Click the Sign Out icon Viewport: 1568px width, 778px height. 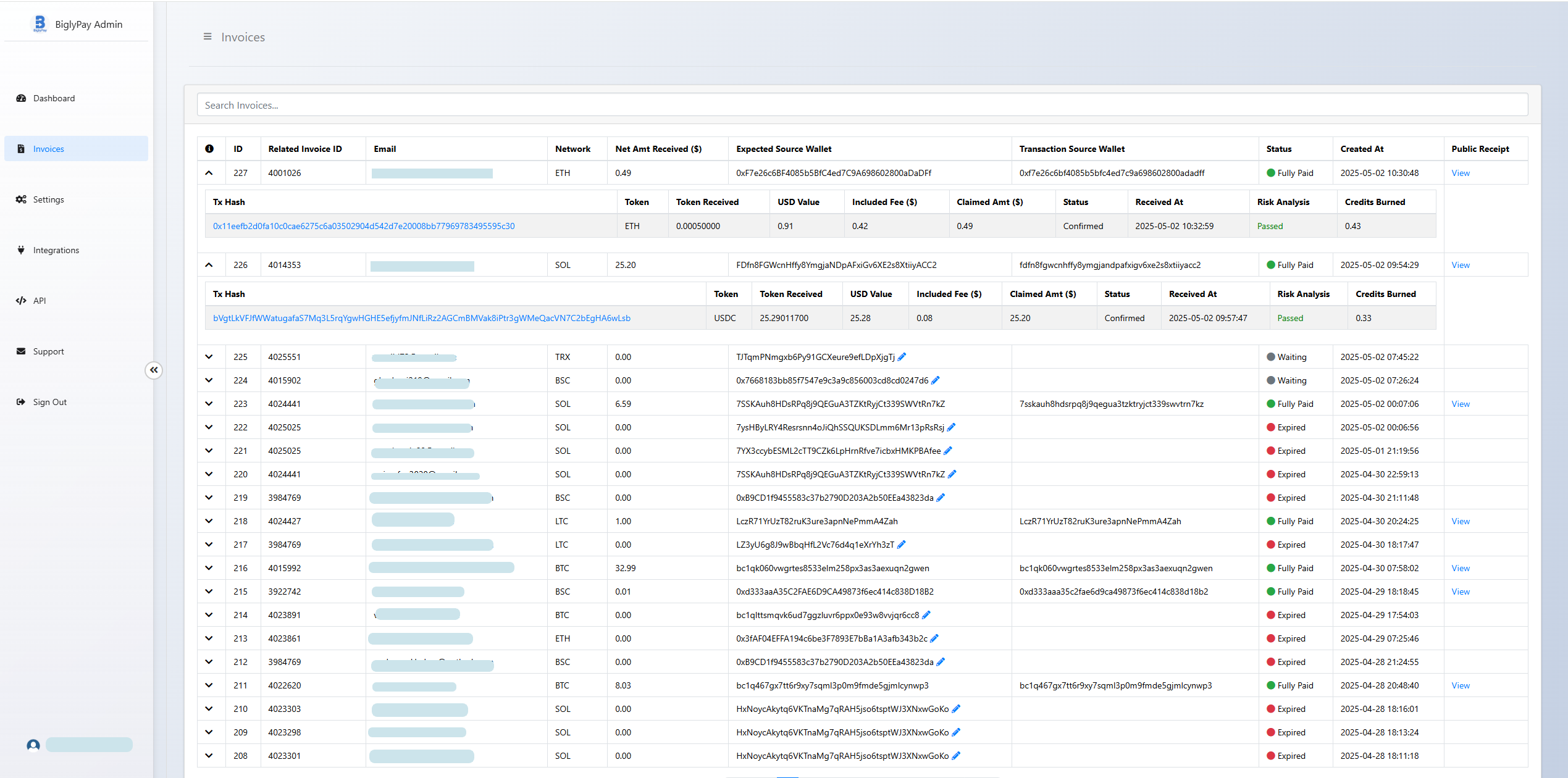pos(20,401)
